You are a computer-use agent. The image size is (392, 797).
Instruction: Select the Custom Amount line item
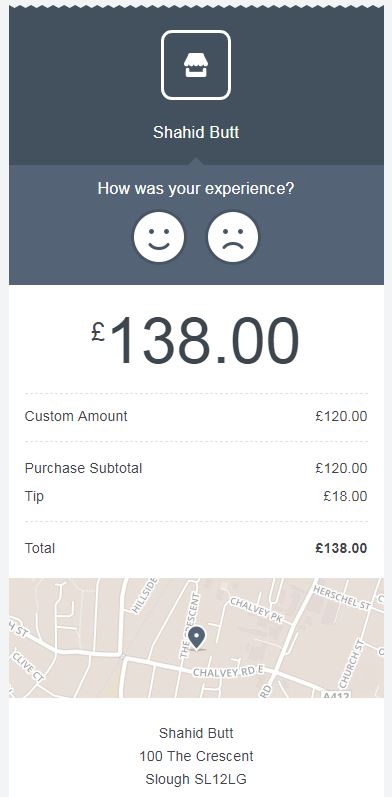coord(196,416)
